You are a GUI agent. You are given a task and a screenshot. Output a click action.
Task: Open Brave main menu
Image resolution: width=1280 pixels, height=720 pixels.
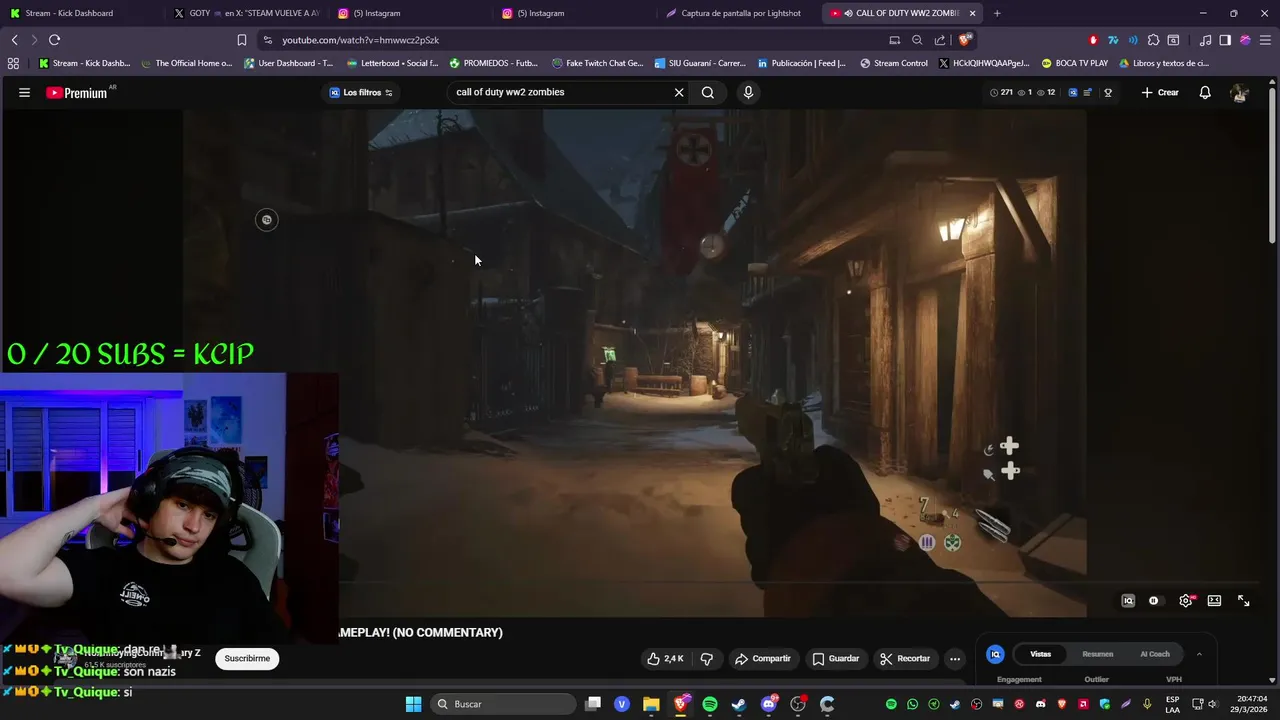tap(1265, 40)
